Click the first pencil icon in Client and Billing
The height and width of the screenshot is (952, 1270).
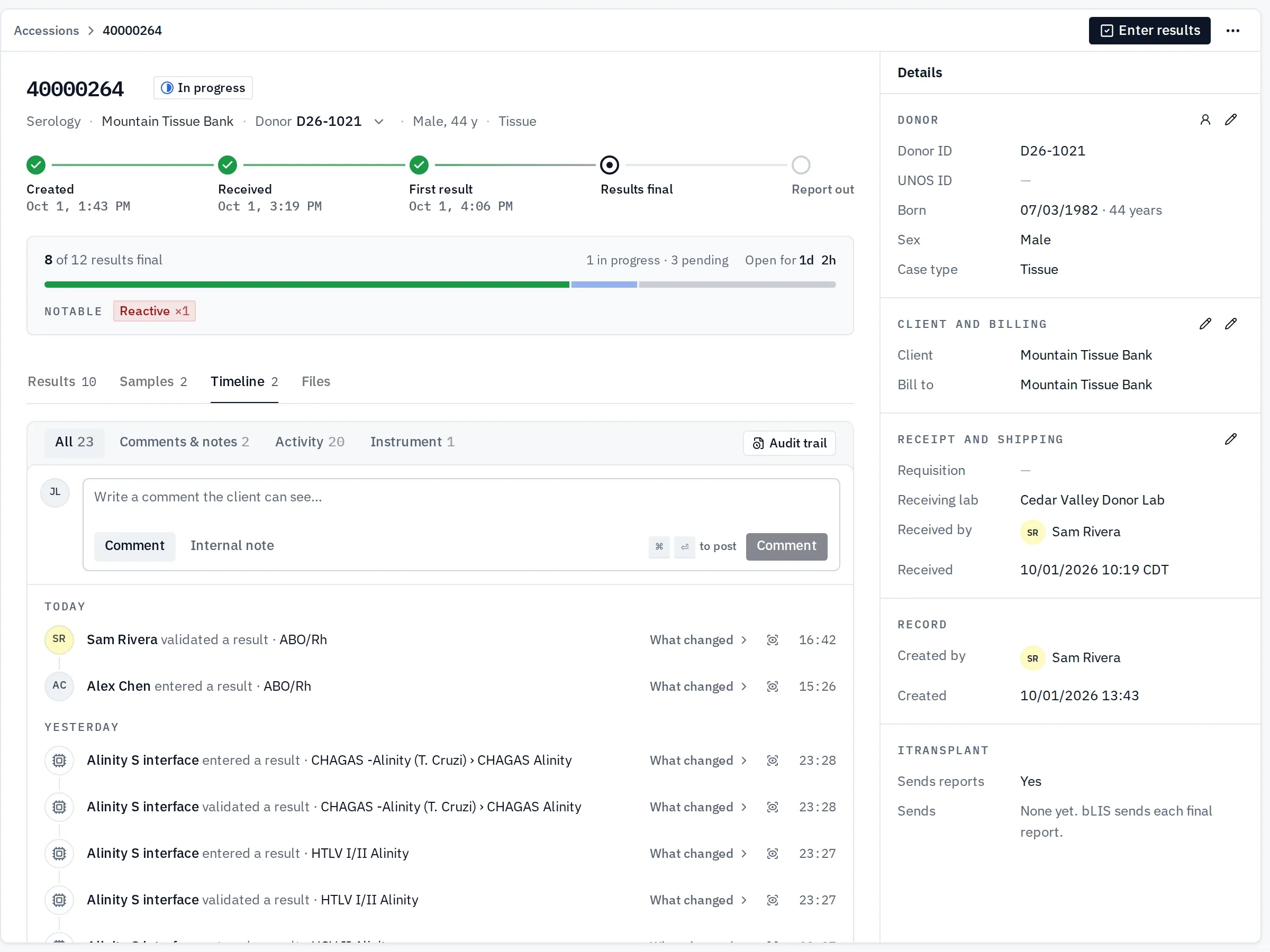point(1205,324)
